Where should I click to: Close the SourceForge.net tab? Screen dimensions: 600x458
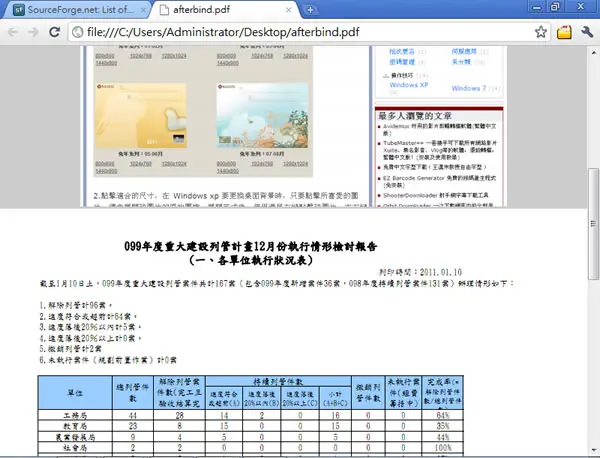click(x=143, y=10)
